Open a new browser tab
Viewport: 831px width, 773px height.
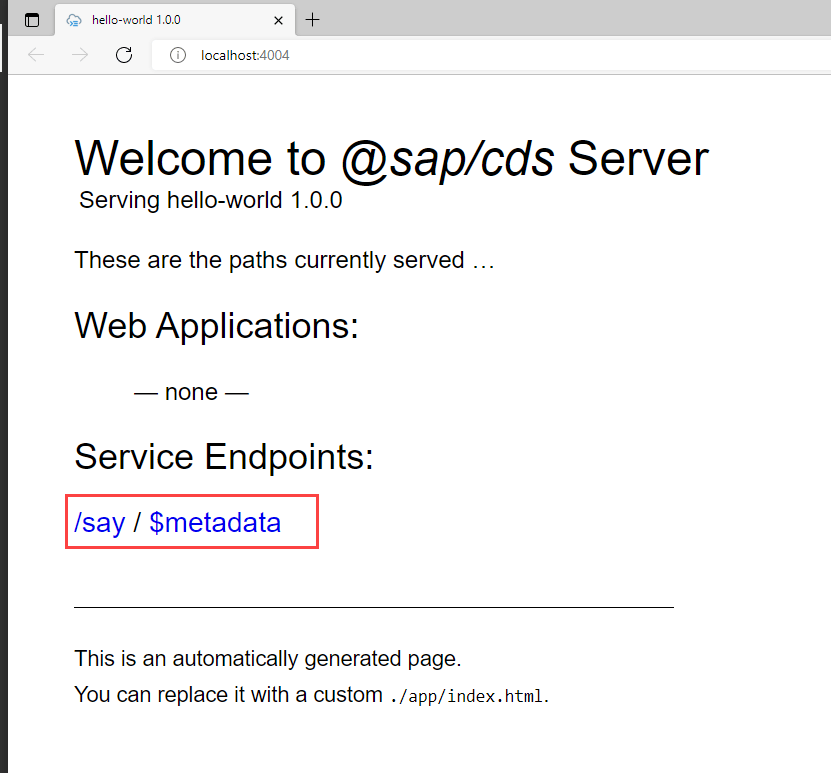[313, 20]
